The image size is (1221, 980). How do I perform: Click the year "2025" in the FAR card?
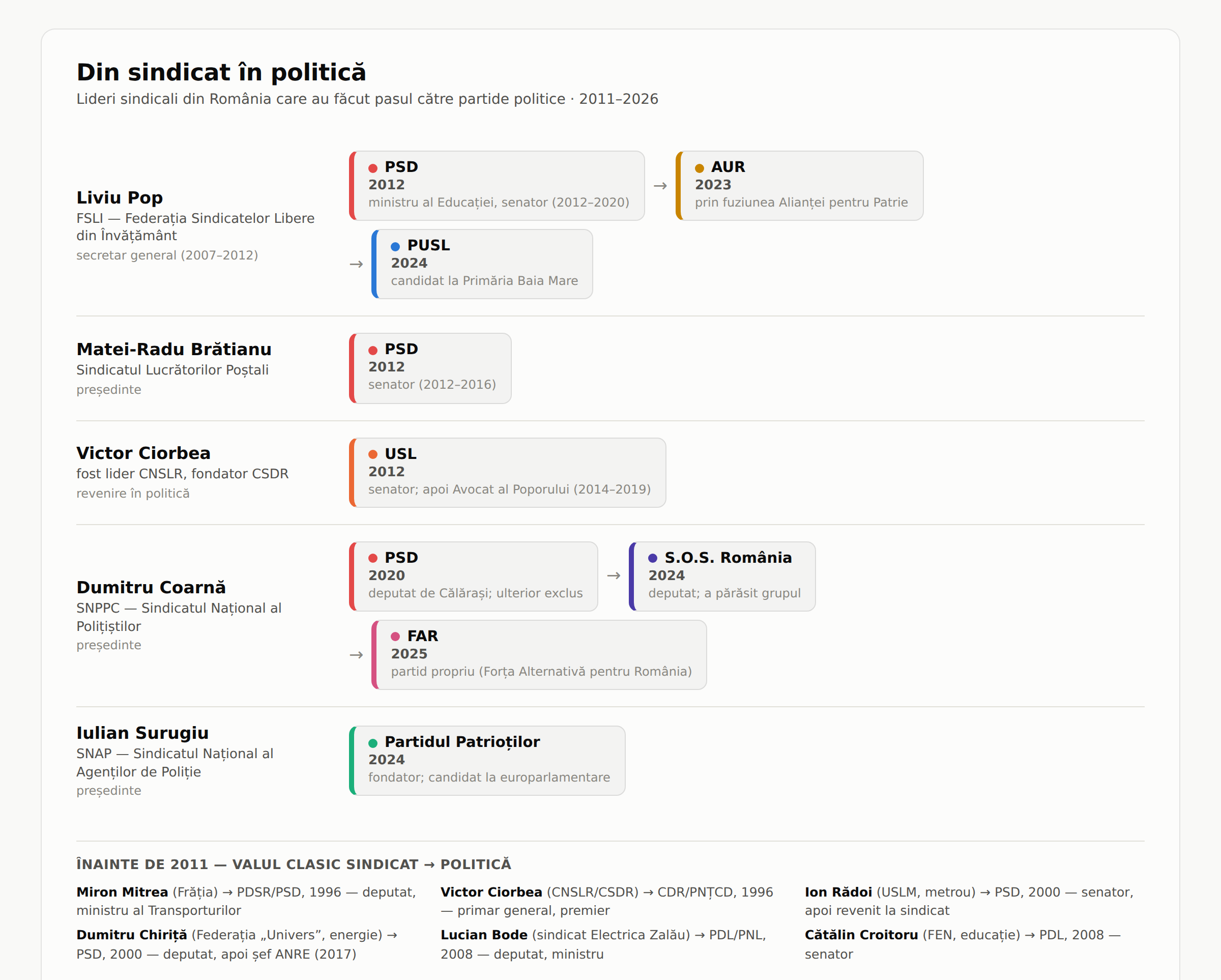[409, 654]
